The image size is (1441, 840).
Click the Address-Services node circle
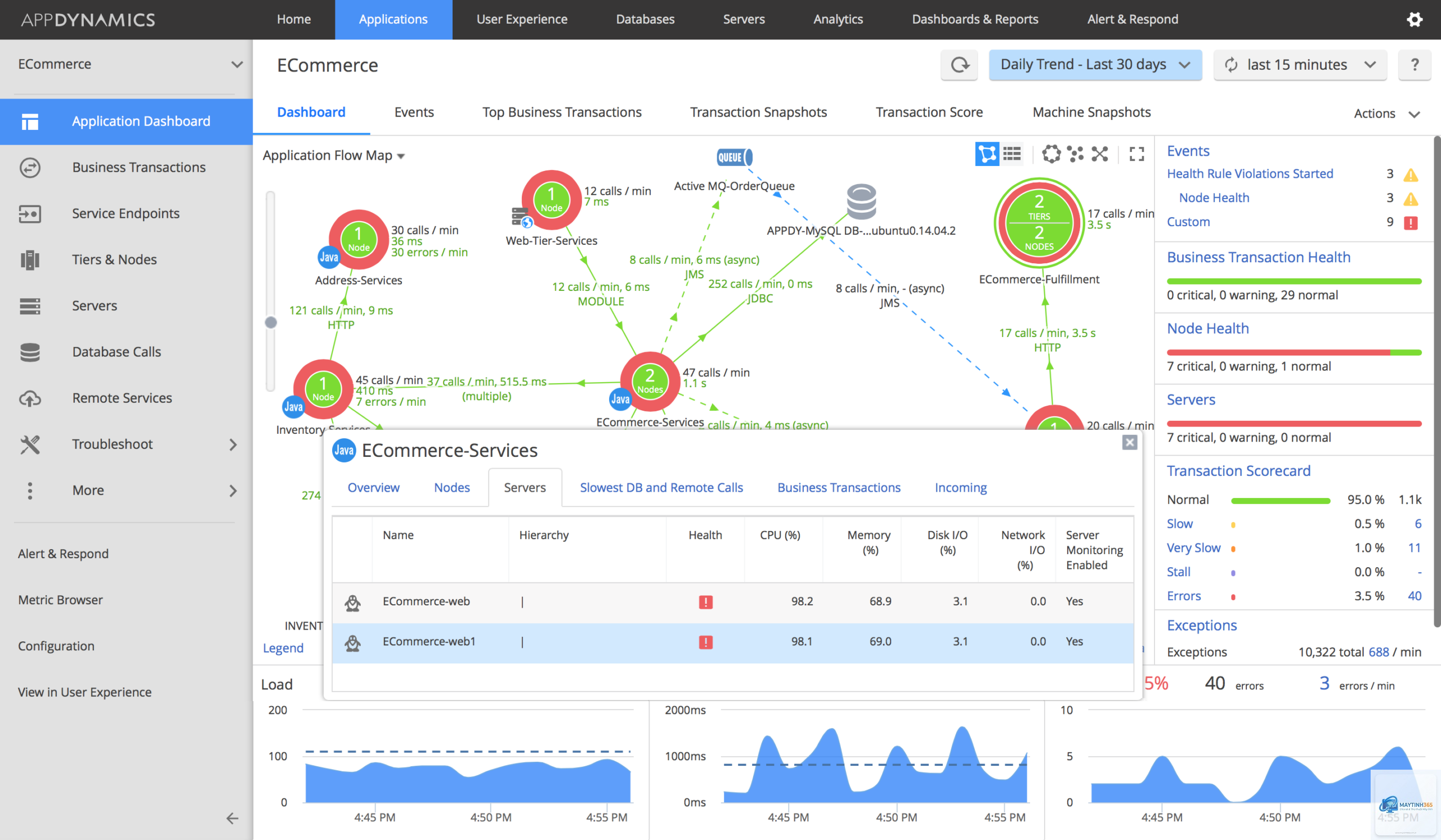pos(359,240)
